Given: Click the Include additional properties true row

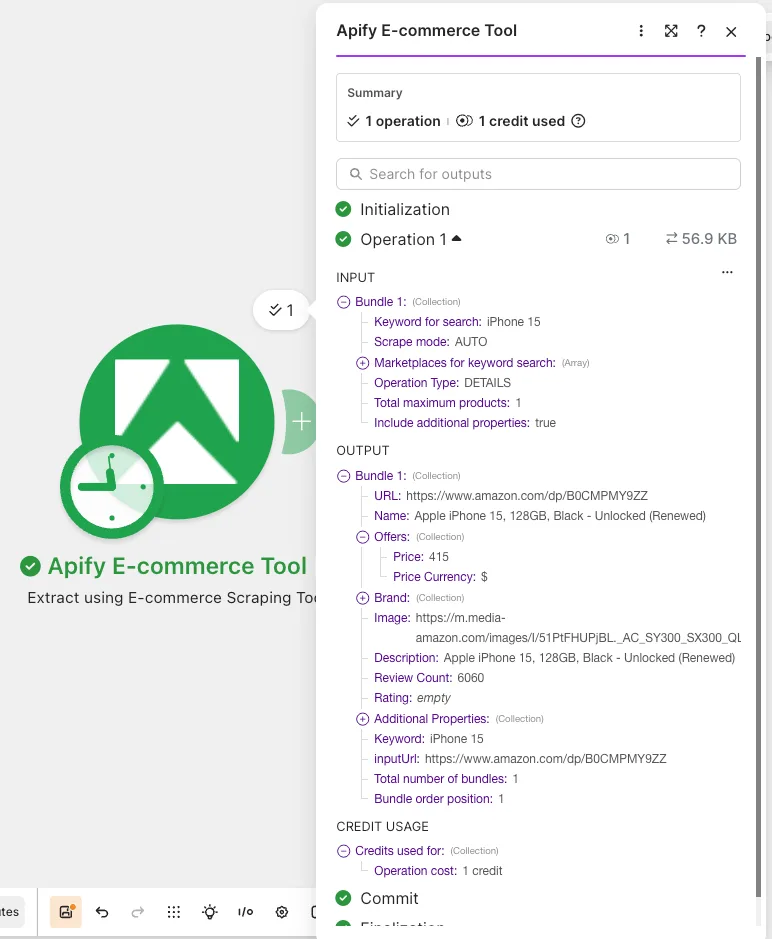Looking at the screenshot, I should (x=465, y=423).
